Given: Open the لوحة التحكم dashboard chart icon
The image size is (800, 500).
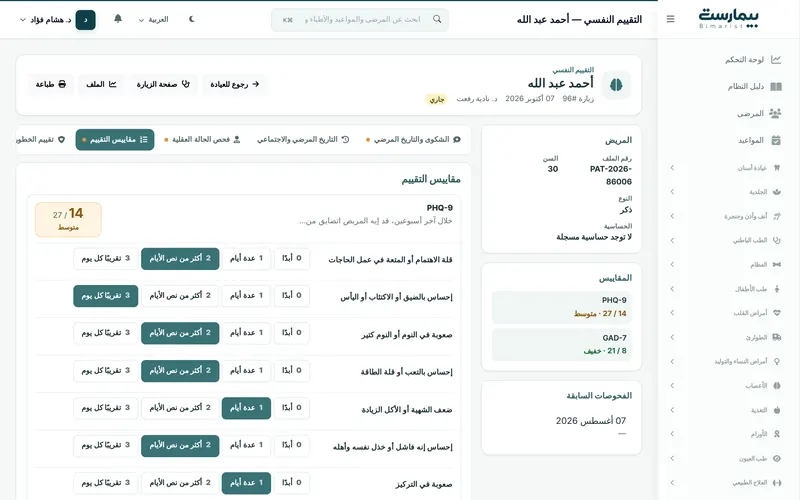Looking at the screenshot, I should click(x=776, y=60).
